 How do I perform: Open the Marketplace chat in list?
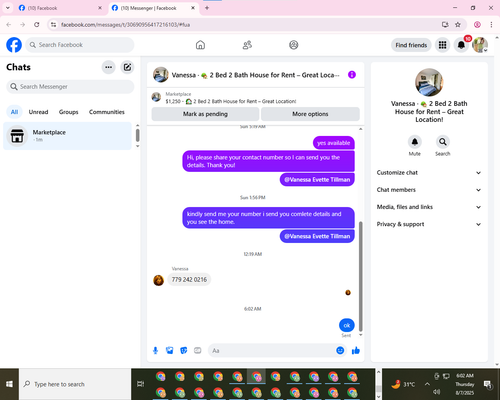pos(67,136)
